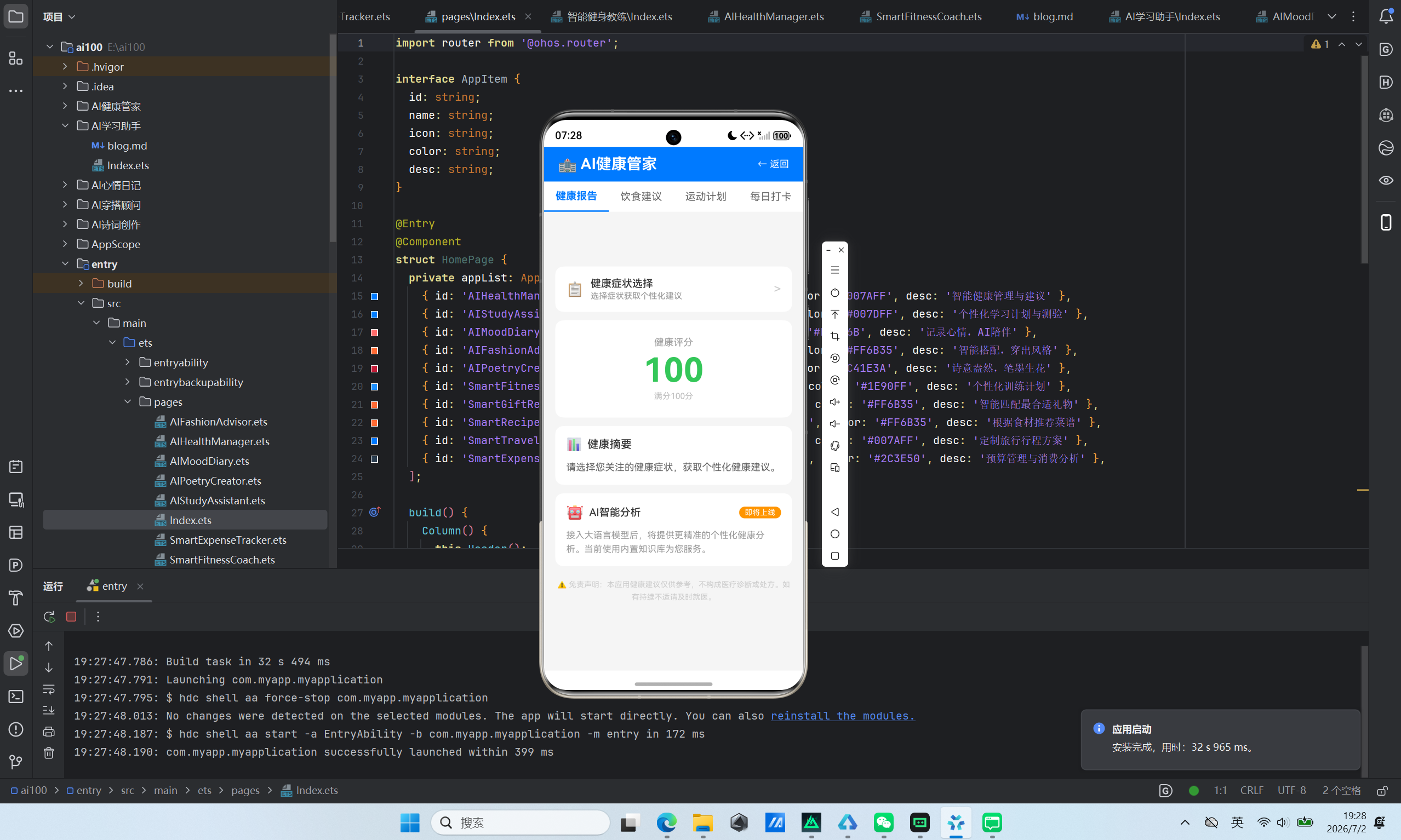The image size is (1401, 840).
Task: Select the 饮食建议 tab in emulator
Action: (x=641, y=196)
